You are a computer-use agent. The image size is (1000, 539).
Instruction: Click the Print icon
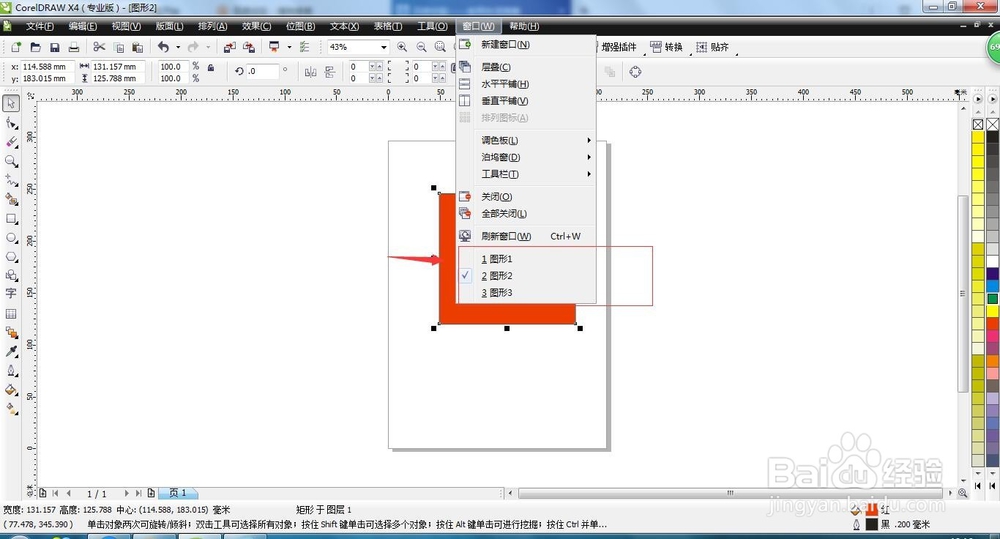coord(74,47)
